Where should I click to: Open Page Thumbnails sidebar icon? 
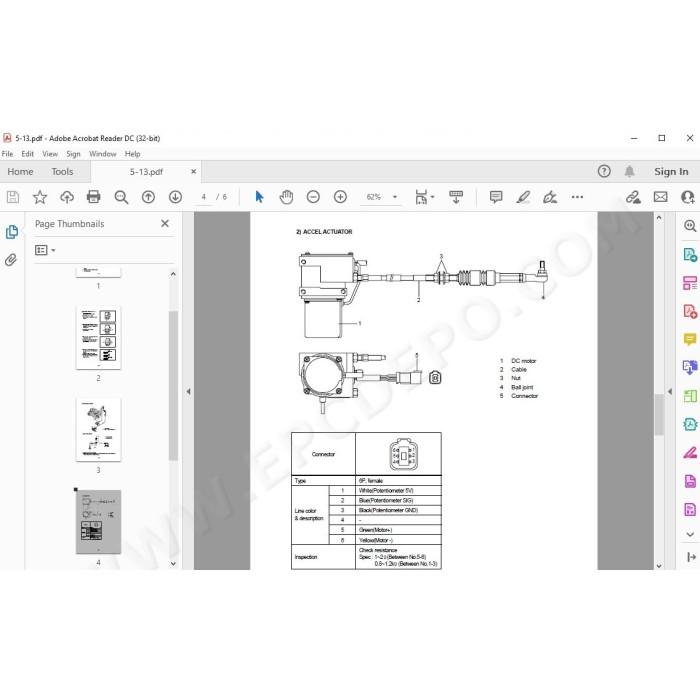12,232
